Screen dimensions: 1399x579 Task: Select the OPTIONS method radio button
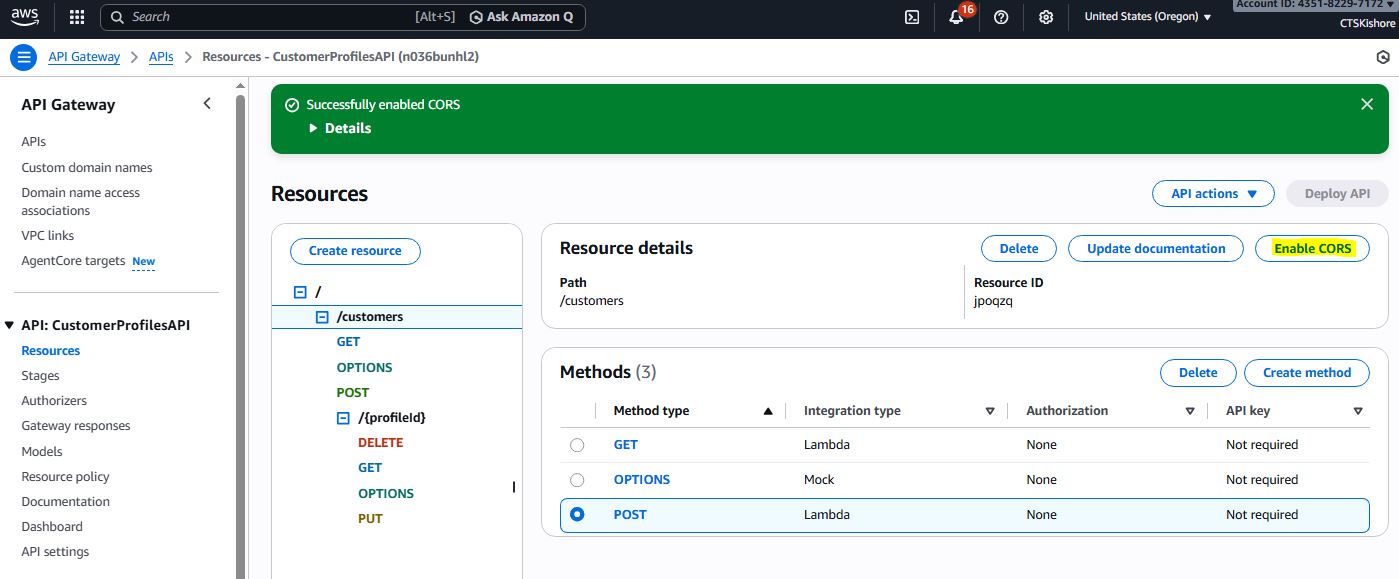pyautogui.click(x=577, y=480)
